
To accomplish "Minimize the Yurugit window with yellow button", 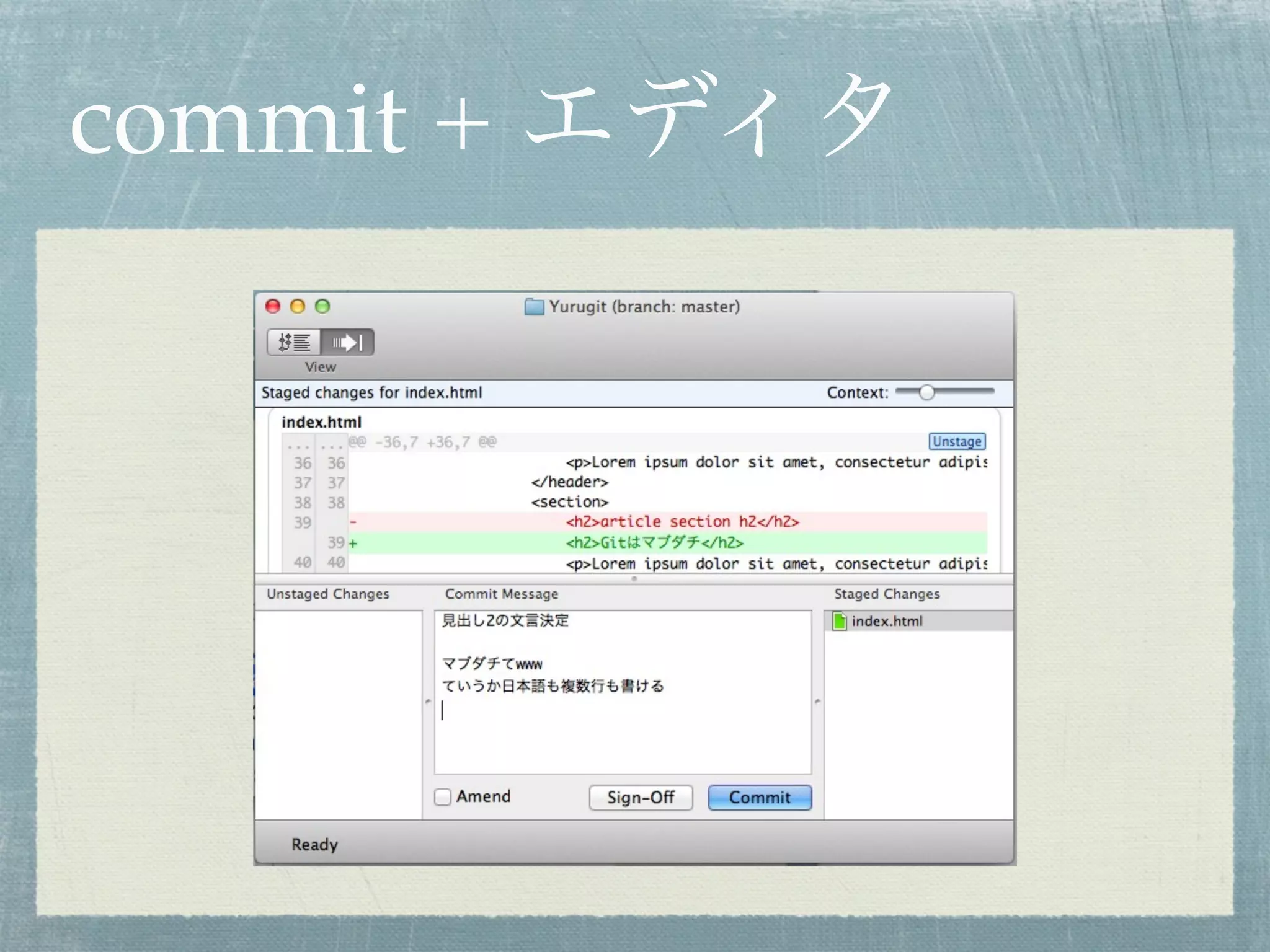I will 298,306.
